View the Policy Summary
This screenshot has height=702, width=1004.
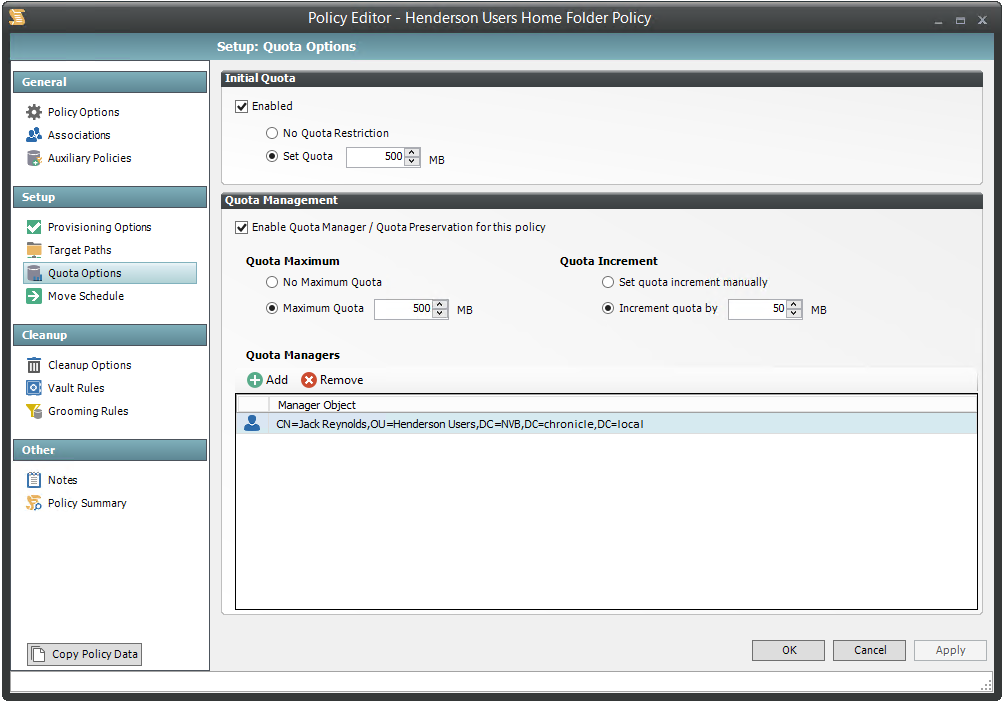tap(87, 503)
